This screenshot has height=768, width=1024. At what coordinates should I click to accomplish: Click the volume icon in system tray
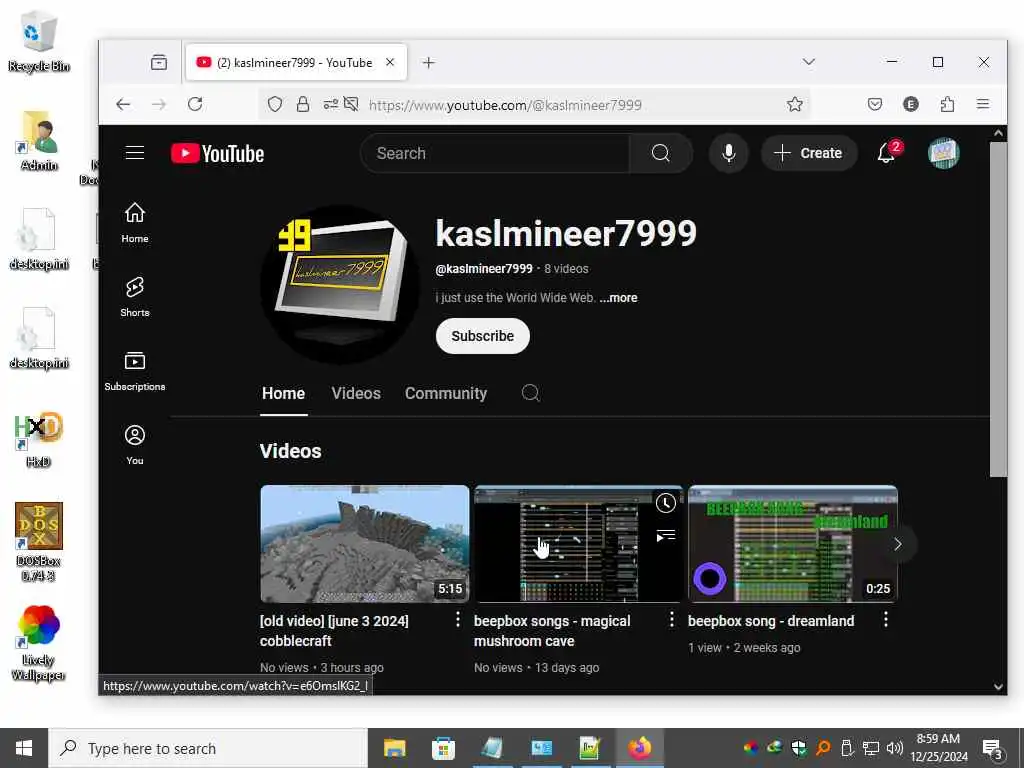(x=895, y=748)
